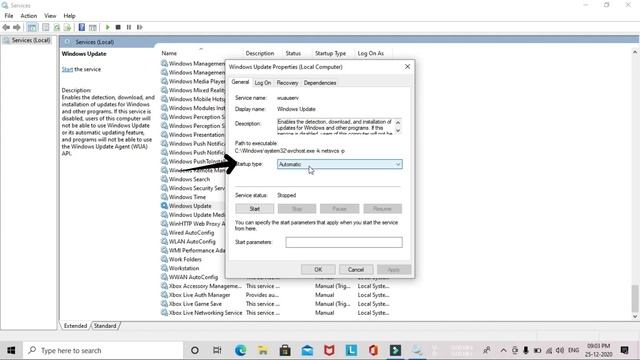Open the Office app from the taskbar
Image resolution: width=640 pixels, height=360 pixels.
(373, 350)
